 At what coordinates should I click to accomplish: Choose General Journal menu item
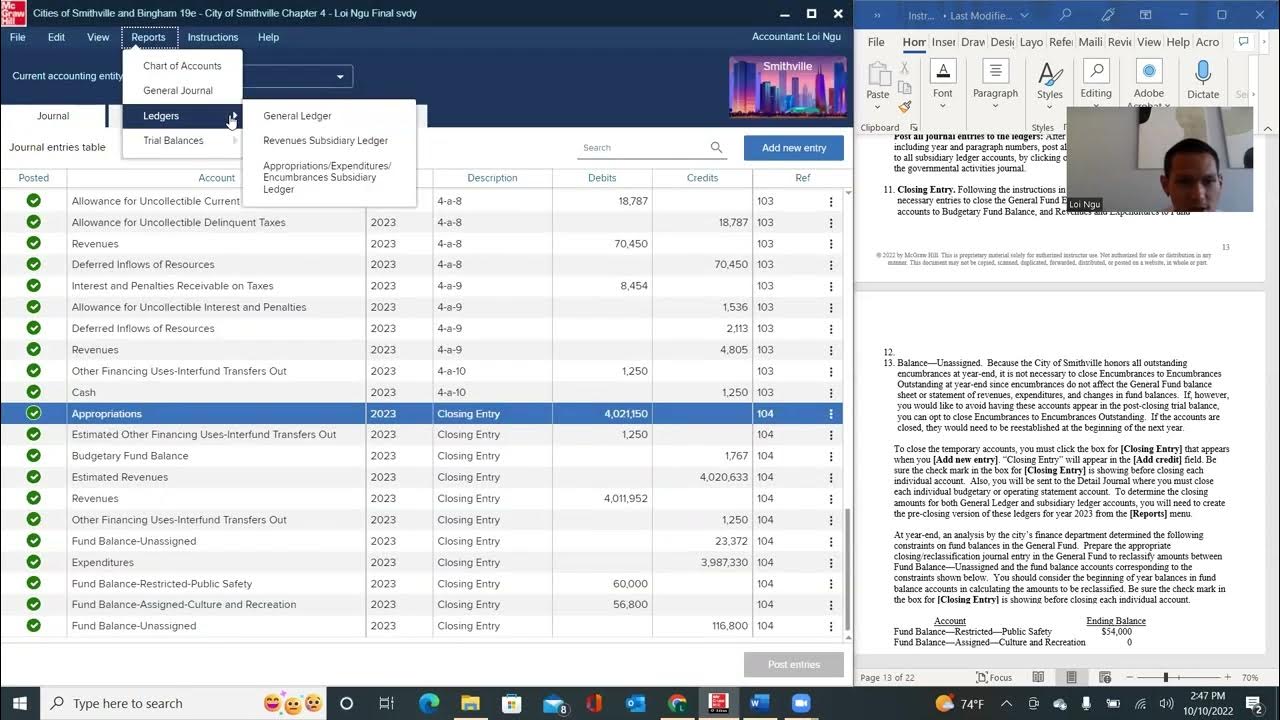click(178, 91)
